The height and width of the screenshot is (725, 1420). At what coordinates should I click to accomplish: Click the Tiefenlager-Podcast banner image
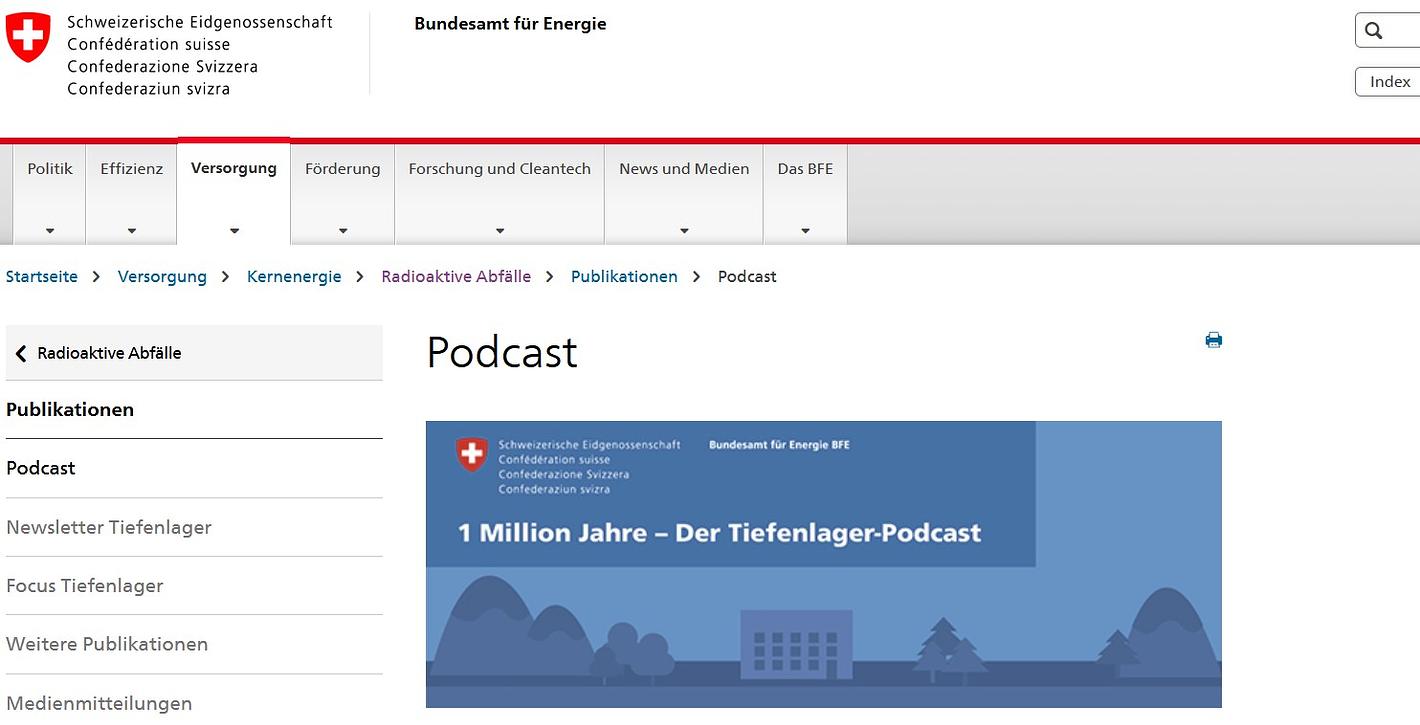[823, 564]
